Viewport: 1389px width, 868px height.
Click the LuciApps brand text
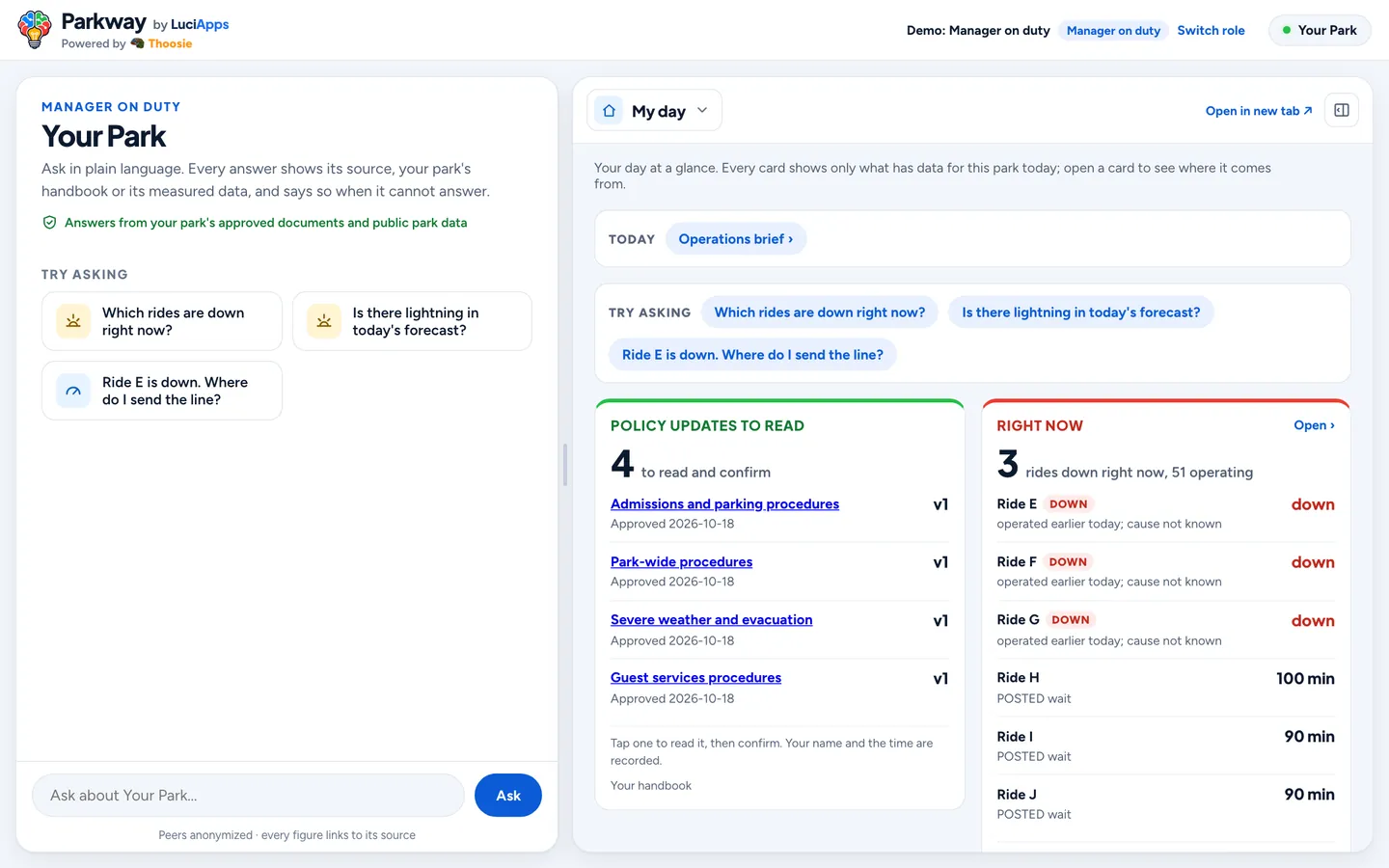point(200,25)
